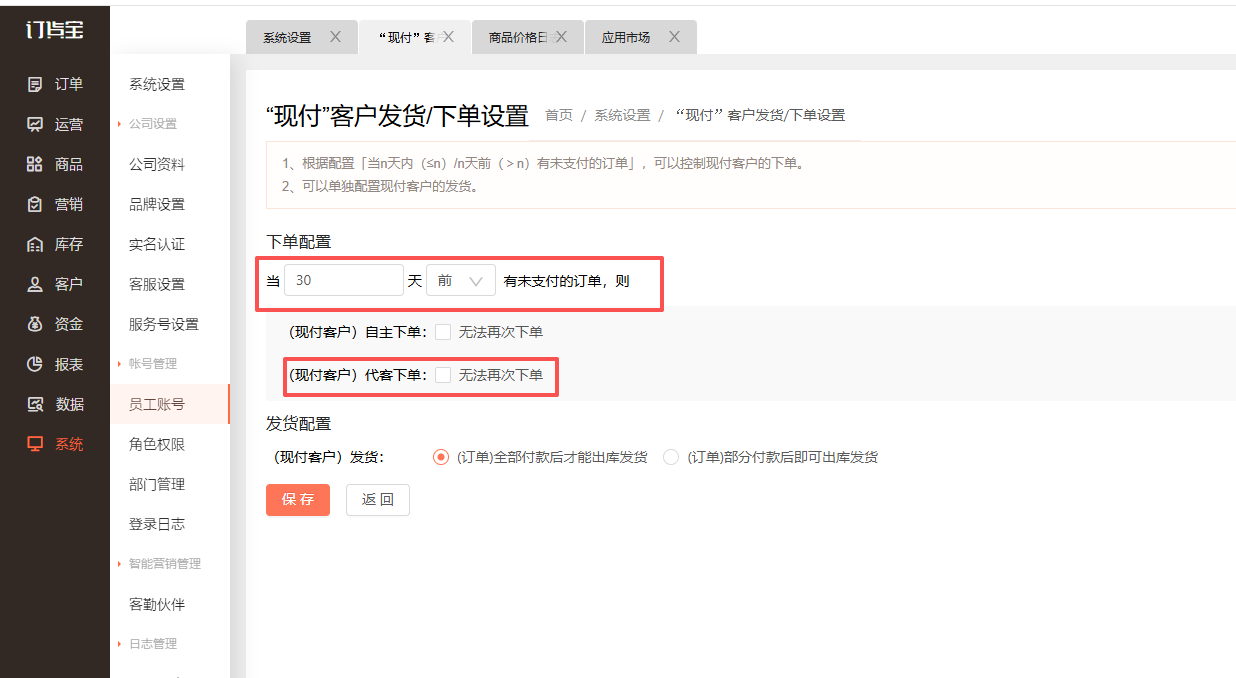Open 服务号设置 in the submenu
Screen dimensions: 1236x678
[x=164, y=325]
